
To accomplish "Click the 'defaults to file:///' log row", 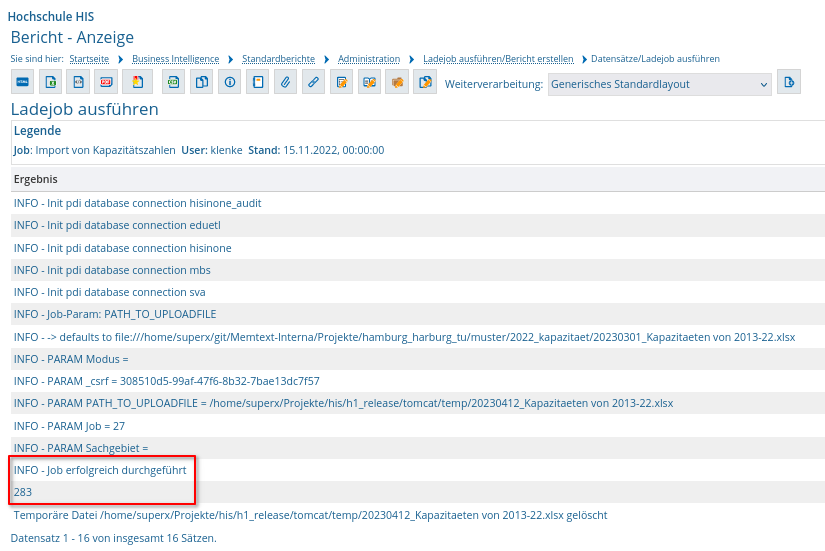I will point(418,337).
